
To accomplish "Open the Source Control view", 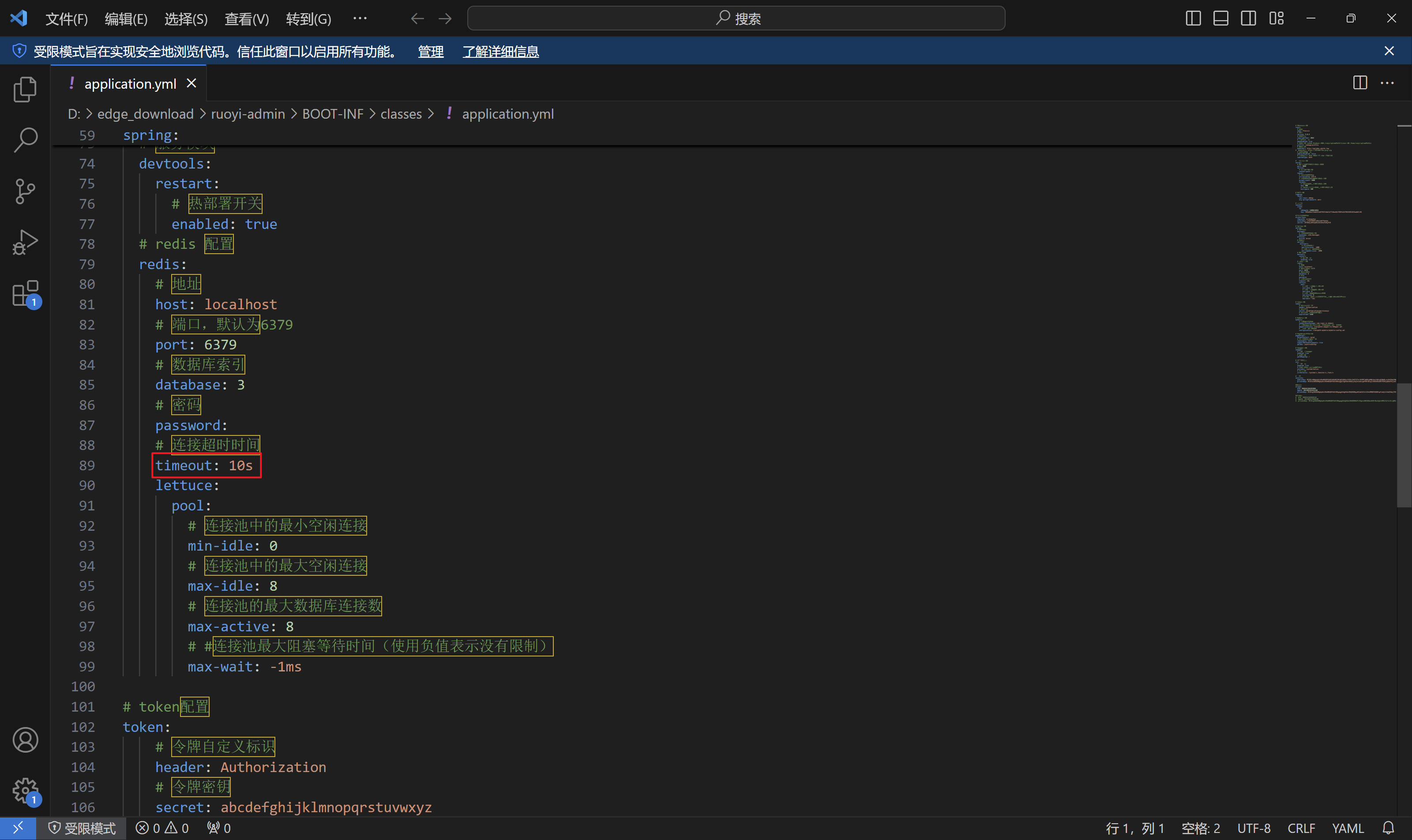I will point(25,191).
